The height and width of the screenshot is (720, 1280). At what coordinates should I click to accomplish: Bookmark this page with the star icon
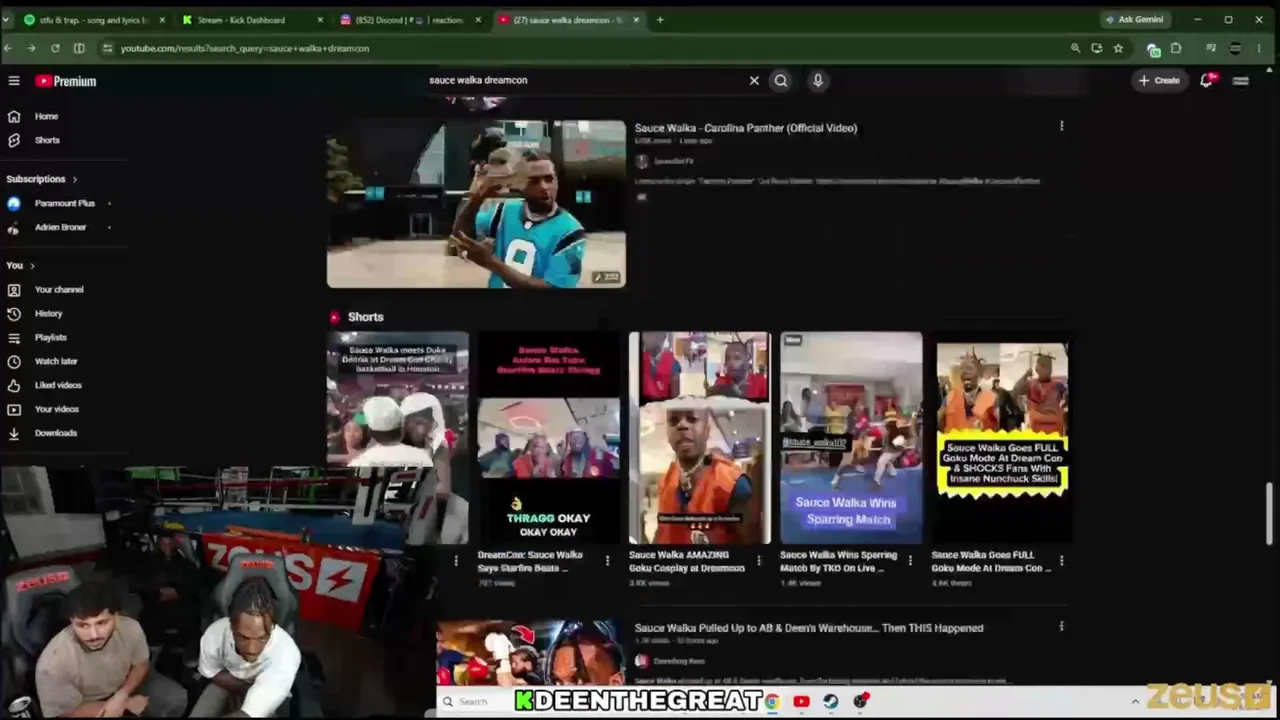tap(1118, 48)
